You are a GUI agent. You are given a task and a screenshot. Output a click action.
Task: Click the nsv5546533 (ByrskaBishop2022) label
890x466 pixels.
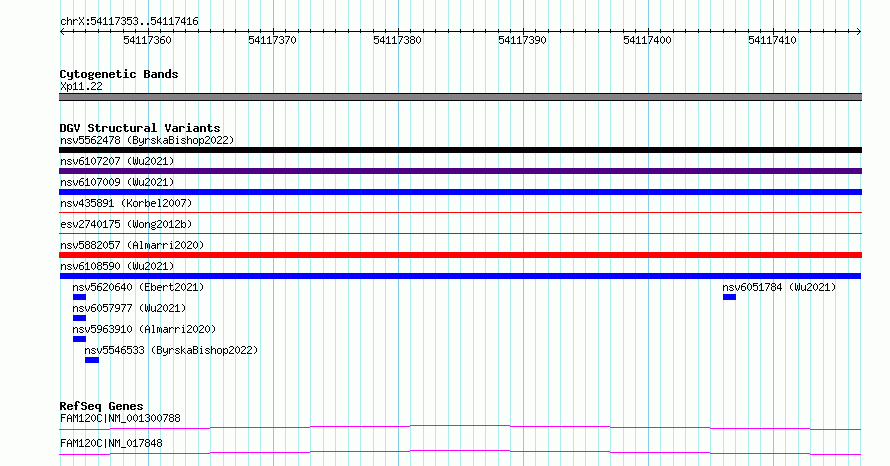coord(171,350)
